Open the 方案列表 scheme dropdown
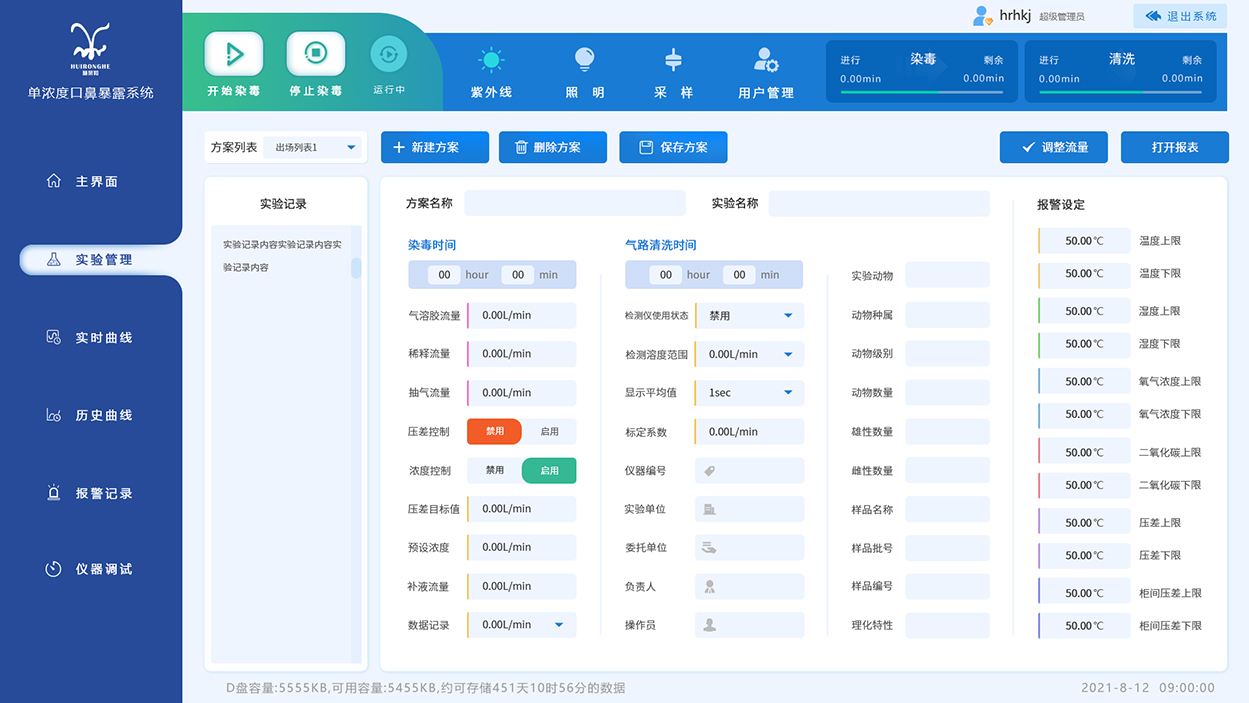 (x=311, y=147)
